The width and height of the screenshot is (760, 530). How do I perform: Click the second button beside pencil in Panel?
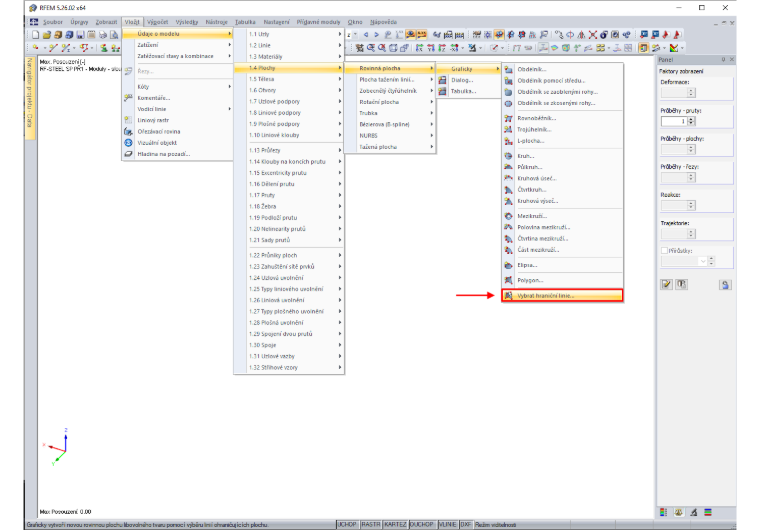(x=681, y=284)
